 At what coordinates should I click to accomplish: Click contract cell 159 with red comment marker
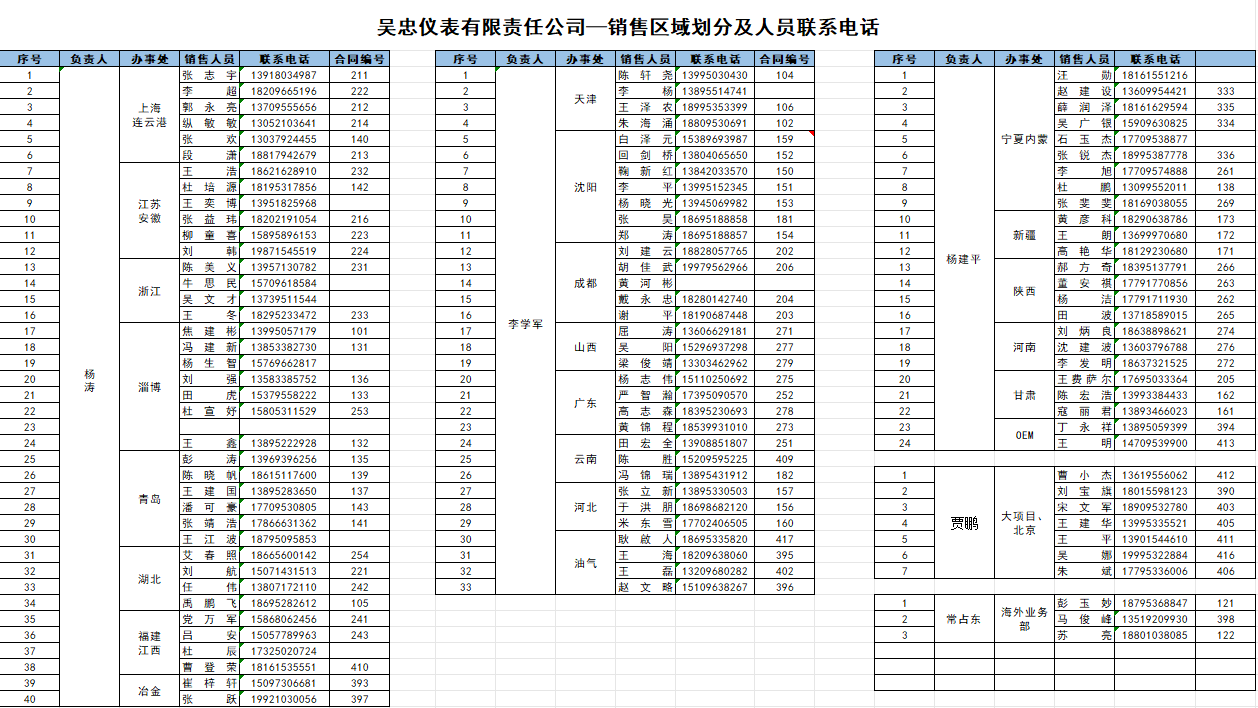(x=784, y=139)
